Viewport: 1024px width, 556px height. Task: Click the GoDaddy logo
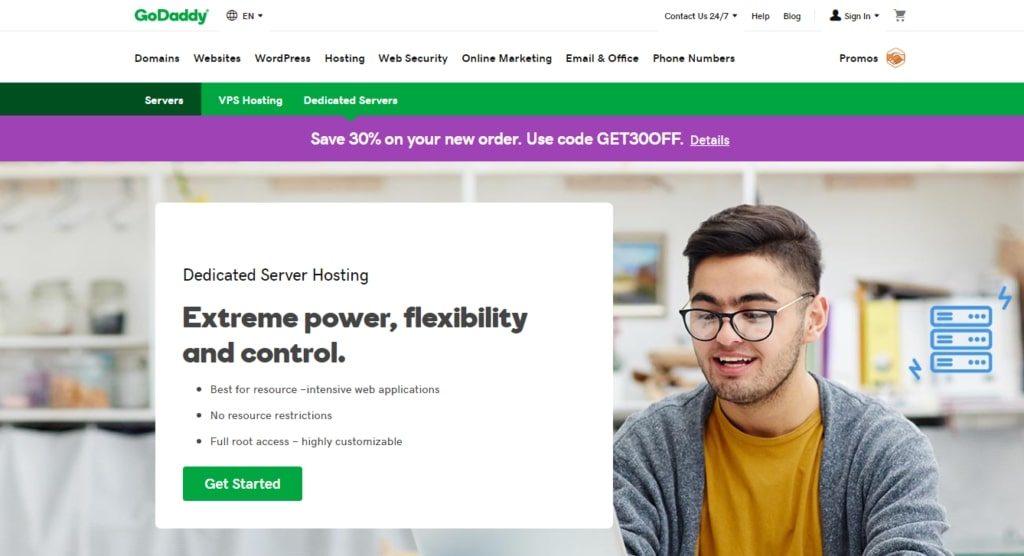(171, 16)
